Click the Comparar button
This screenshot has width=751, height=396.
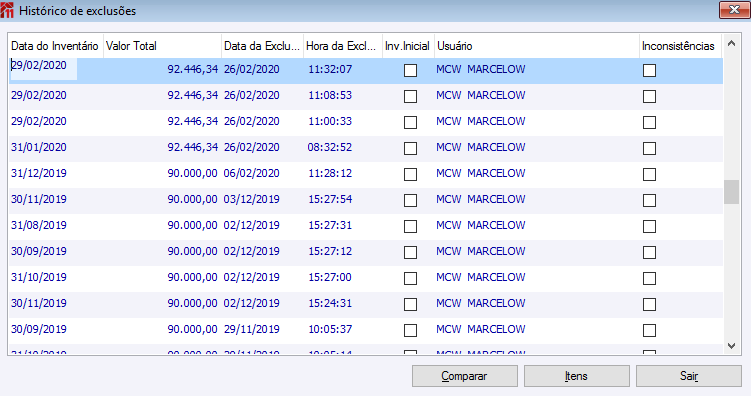pos(464,376)
